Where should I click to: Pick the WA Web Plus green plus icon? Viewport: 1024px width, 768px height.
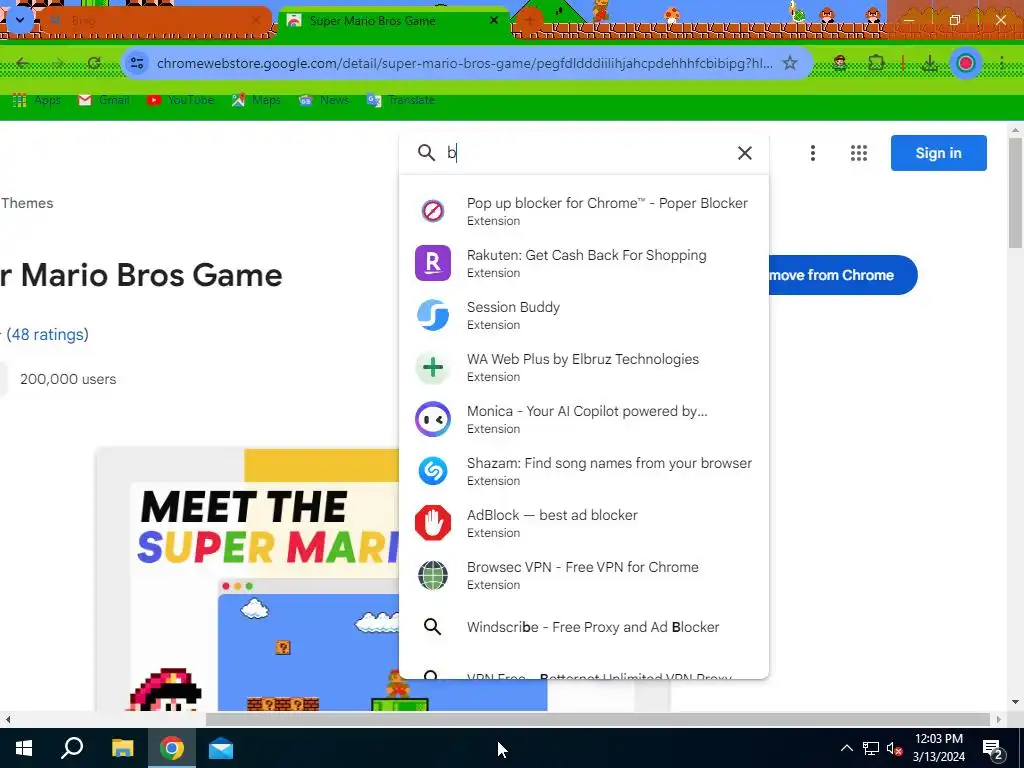432,367
